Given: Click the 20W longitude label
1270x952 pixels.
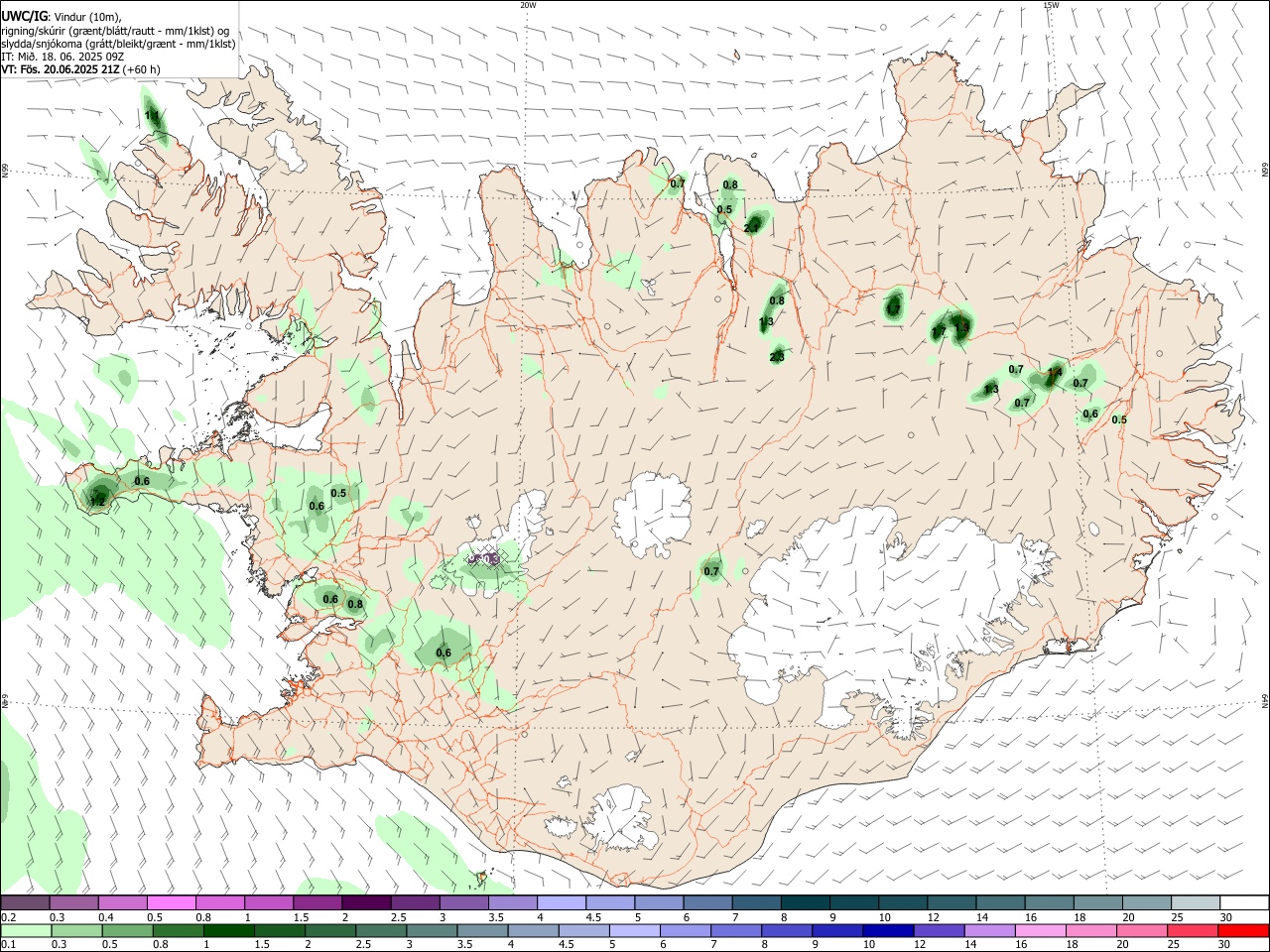Looking at the screenshot, I should (528, 5).
